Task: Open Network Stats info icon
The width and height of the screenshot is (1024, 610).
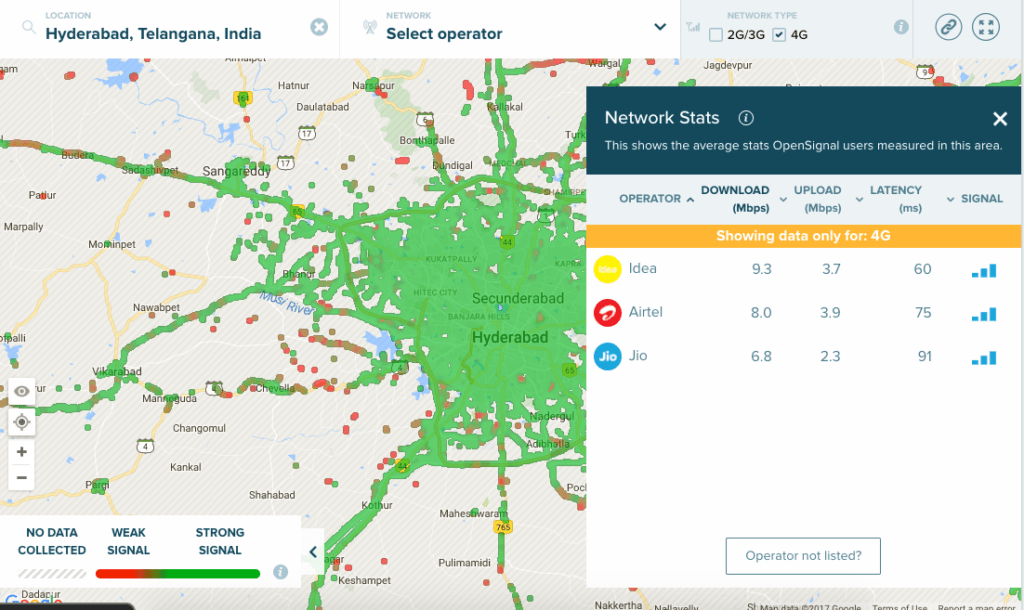Action: [746, 118]
